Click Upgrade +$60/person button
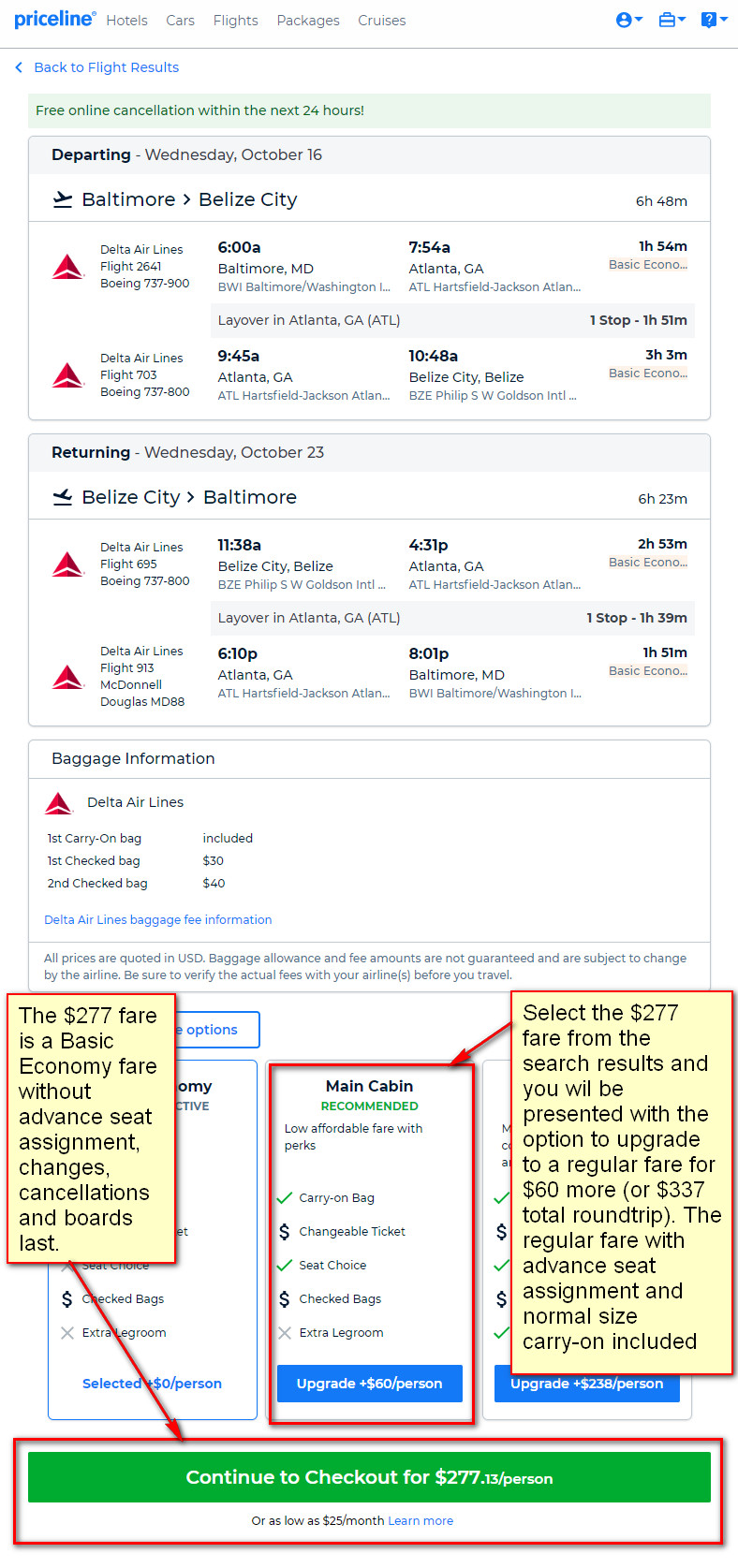Viewport: 738px width, 1568px height. coord(370,1384)
